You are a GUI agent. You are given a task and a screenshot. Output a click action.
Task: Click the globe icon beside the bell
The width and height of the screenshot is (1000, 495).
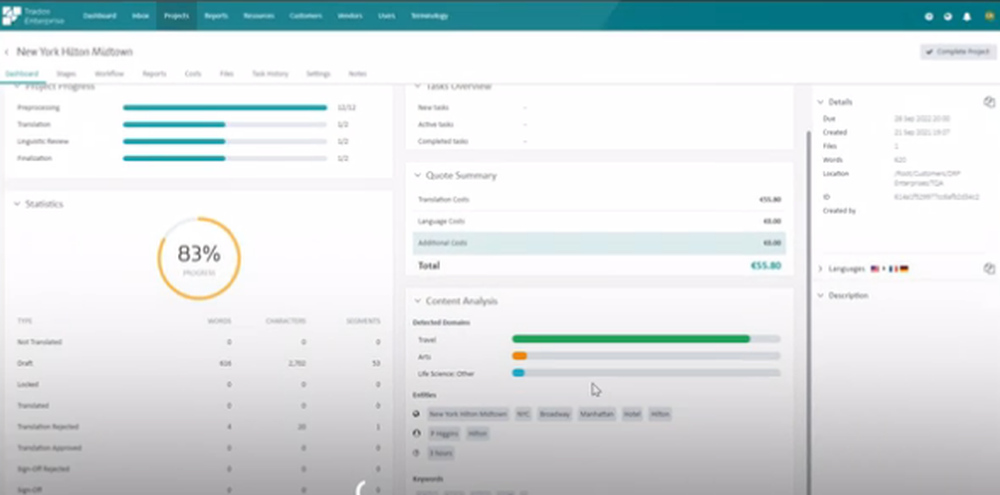tap(948, 17)
